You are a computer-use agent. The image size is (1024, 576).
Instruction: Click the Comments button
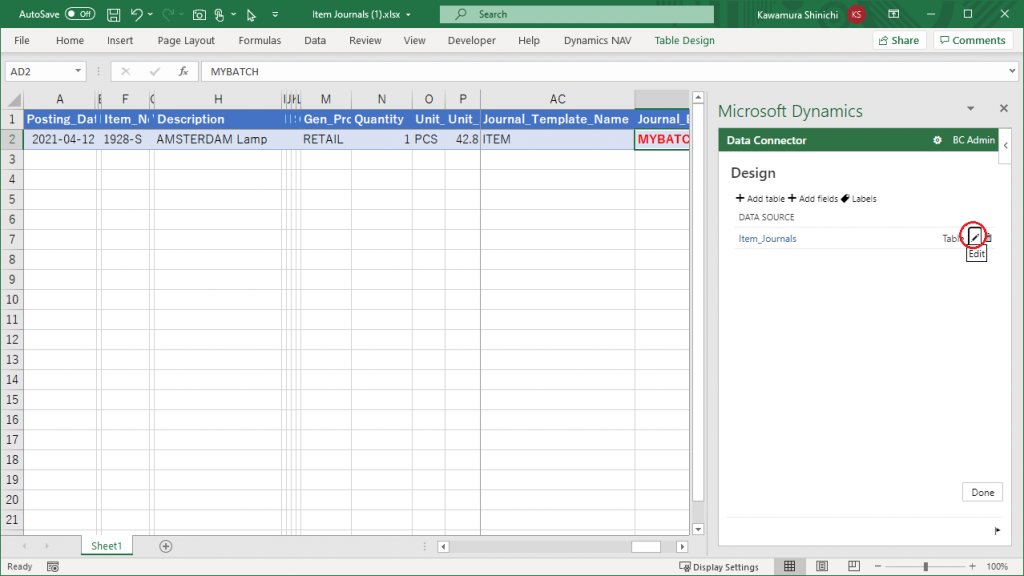pos(973,40)
